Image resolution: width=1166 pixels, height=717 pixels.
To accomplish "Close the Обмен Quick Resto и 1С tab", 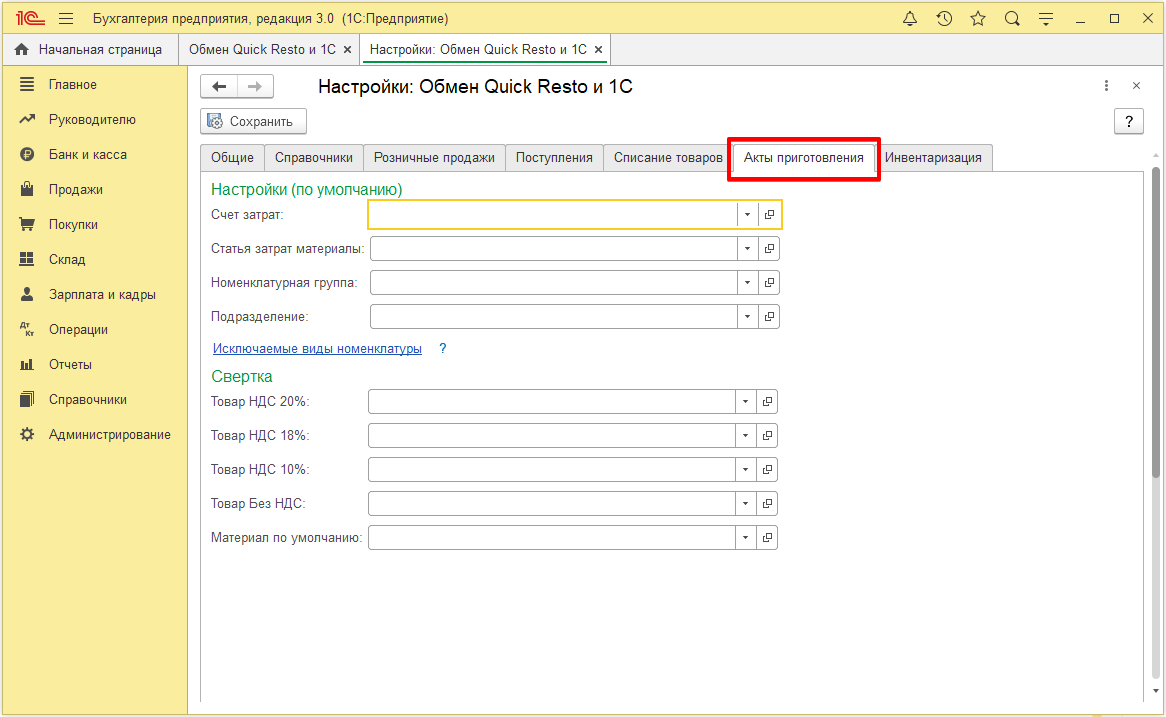I will click(347, 50).
